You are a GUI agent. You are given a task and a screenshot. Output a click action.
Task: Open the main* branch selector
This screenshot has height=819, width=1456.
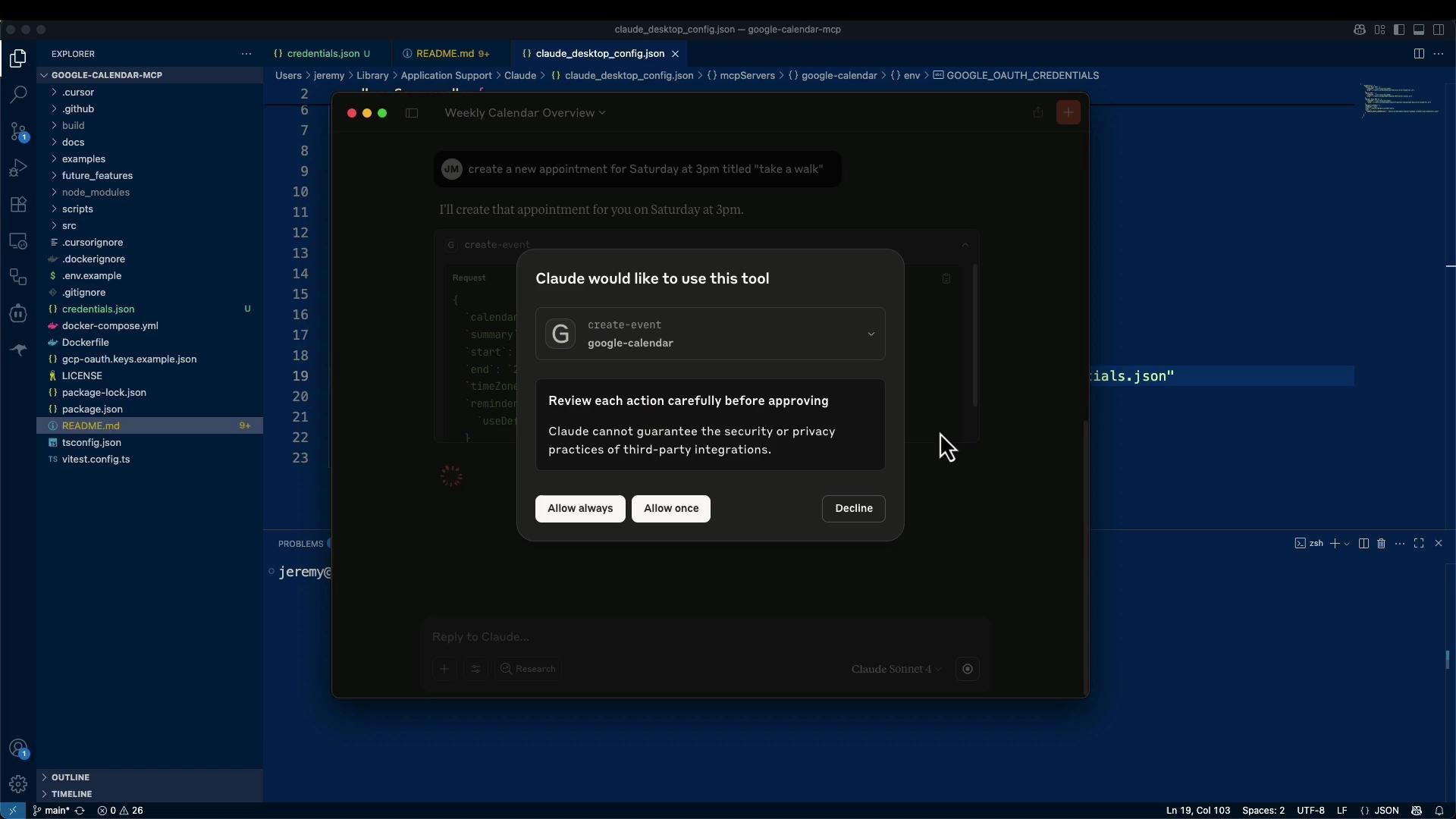pos(52,811)
